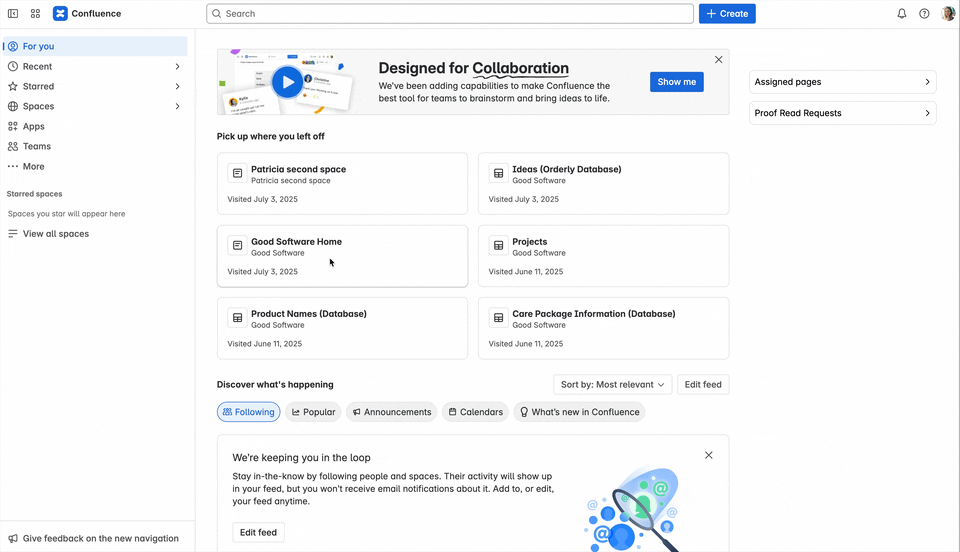The height and width of the screenshot is (552, 960).
Task: Click the Spaces globe icon in sidebar
Action: point(13,106)
